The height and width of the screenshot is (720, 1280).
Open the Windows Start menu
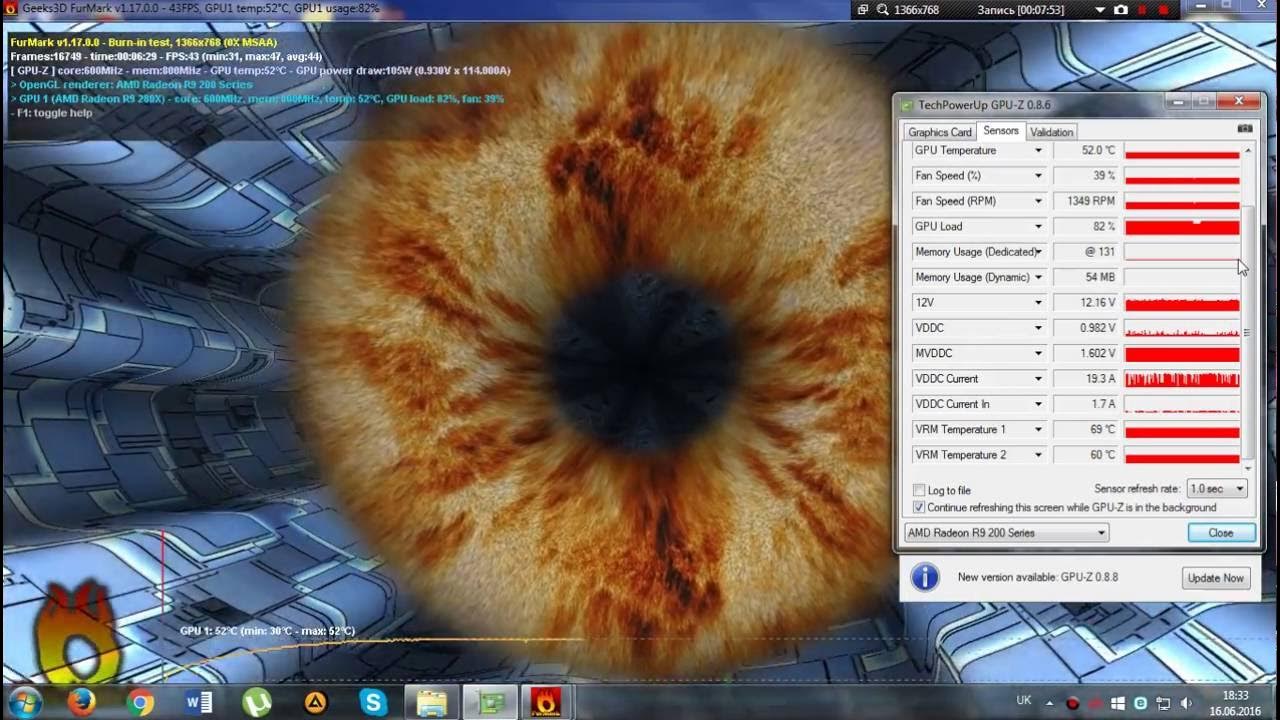tap(24, 702)
